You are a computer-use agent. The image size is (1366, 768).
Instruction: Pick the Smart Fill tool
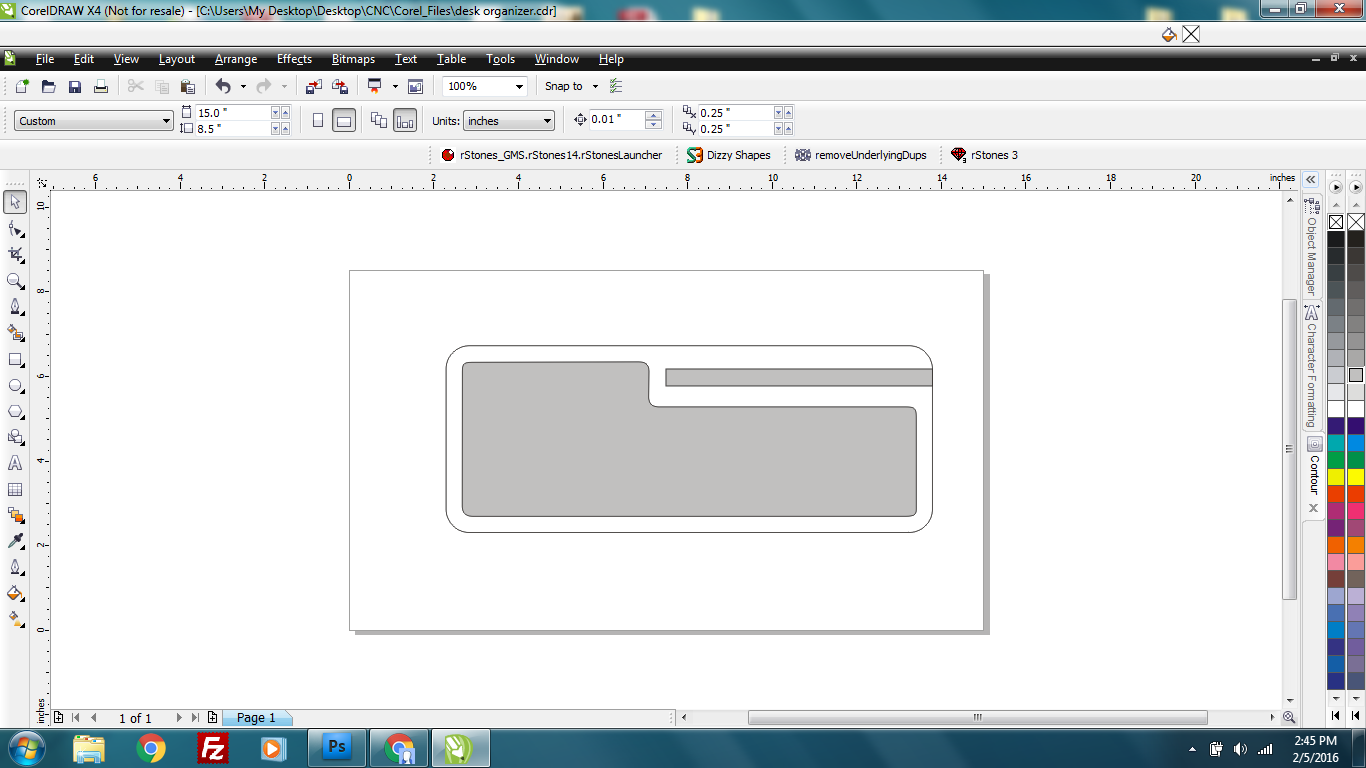click(x=15, y=333)
